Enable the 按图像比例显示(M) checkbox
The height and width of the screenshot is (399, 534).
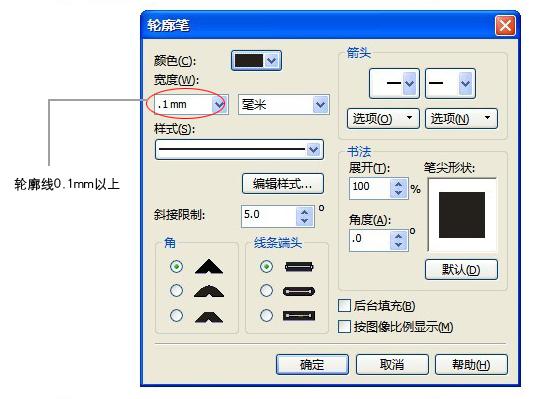click(x=344, y=326)
